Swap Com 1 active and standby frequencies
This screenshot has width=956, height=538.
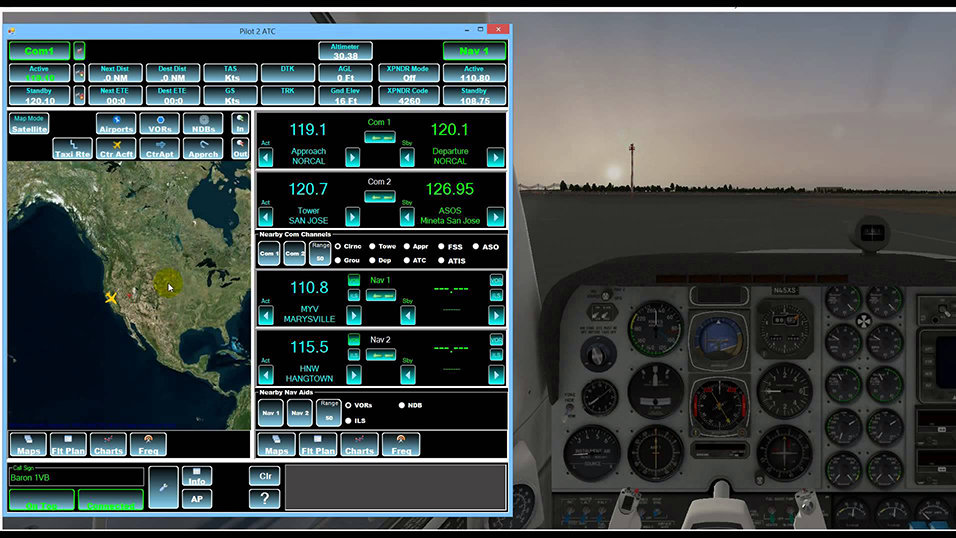[380, 137]
